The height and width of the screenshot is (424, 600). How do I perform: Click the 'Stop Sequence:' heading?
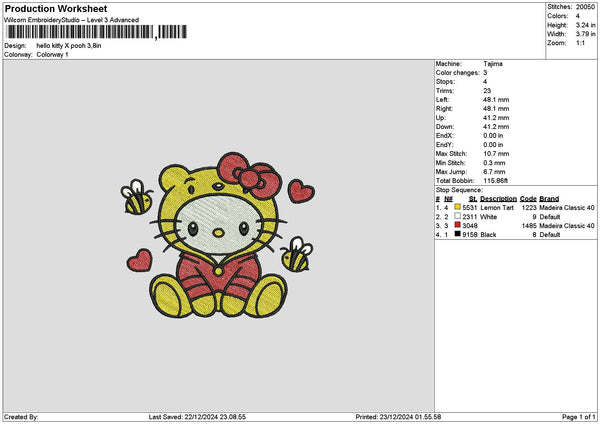click(x=459, y=190)
